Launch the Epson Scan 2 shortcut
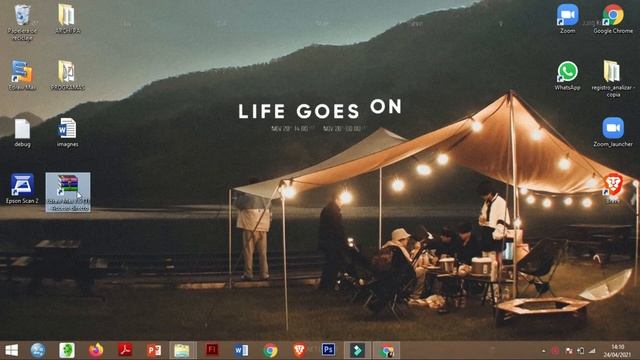 coord(22,188)
